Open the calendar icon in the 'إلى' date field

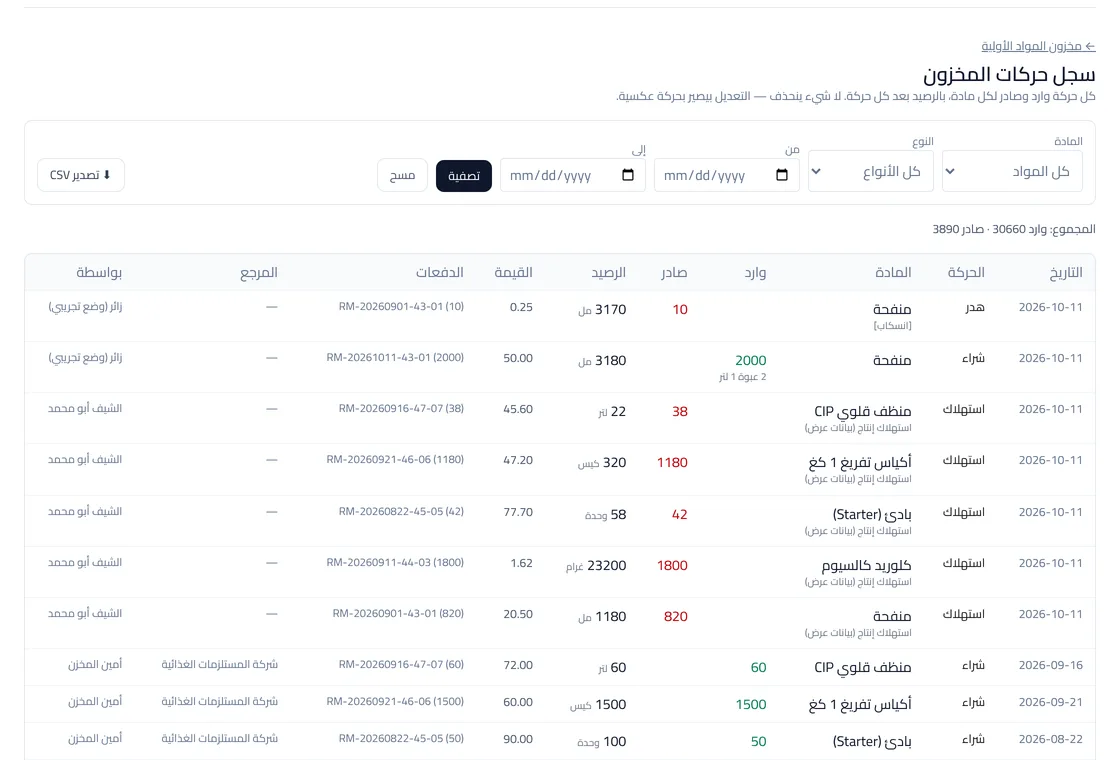(628, 175)
